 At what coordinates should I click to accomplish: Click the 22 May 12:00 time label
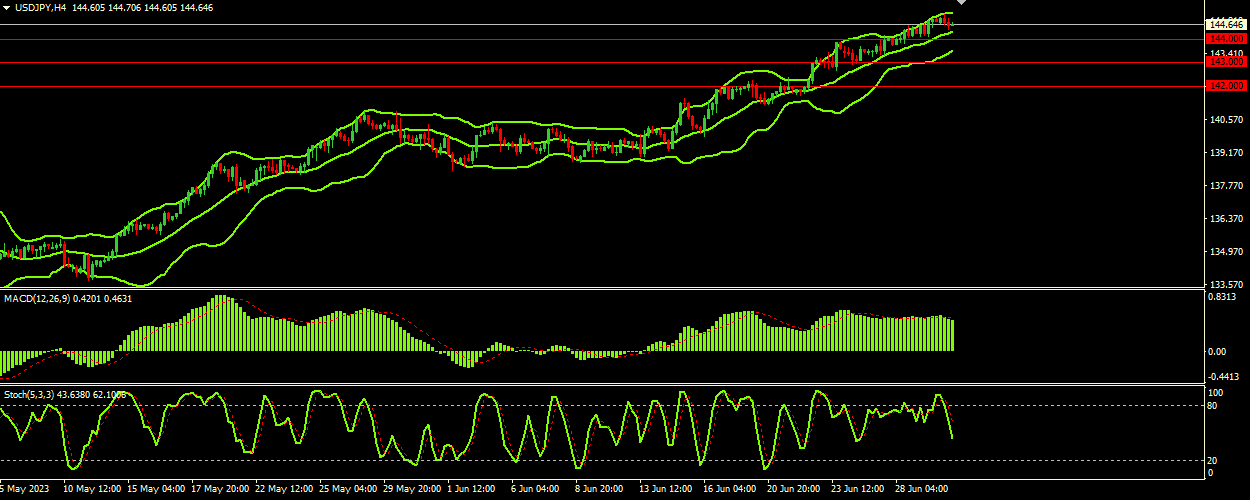click(285, 490)
